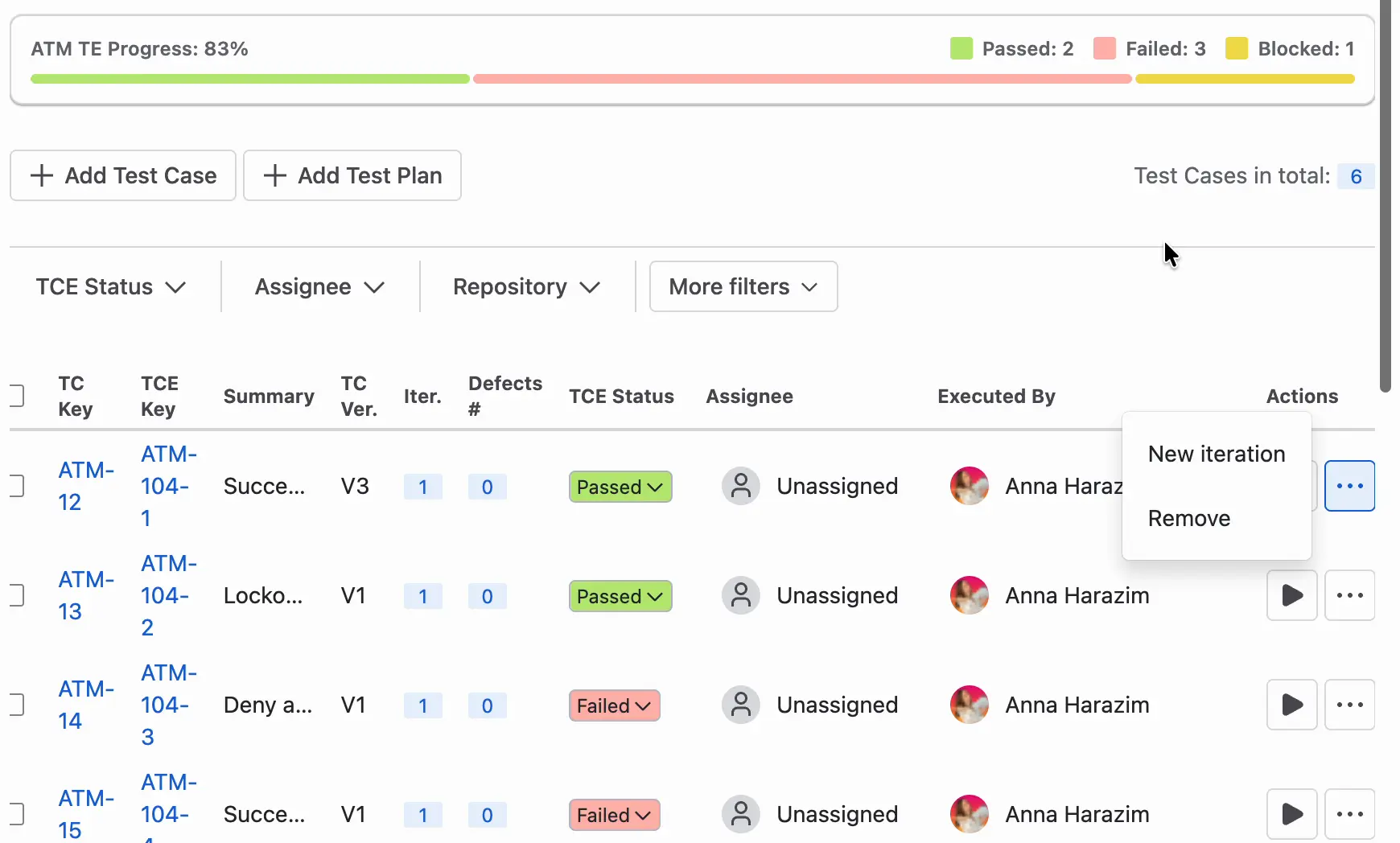
Task: Click the Add Test Plan button
Action: tap(352, 175)
